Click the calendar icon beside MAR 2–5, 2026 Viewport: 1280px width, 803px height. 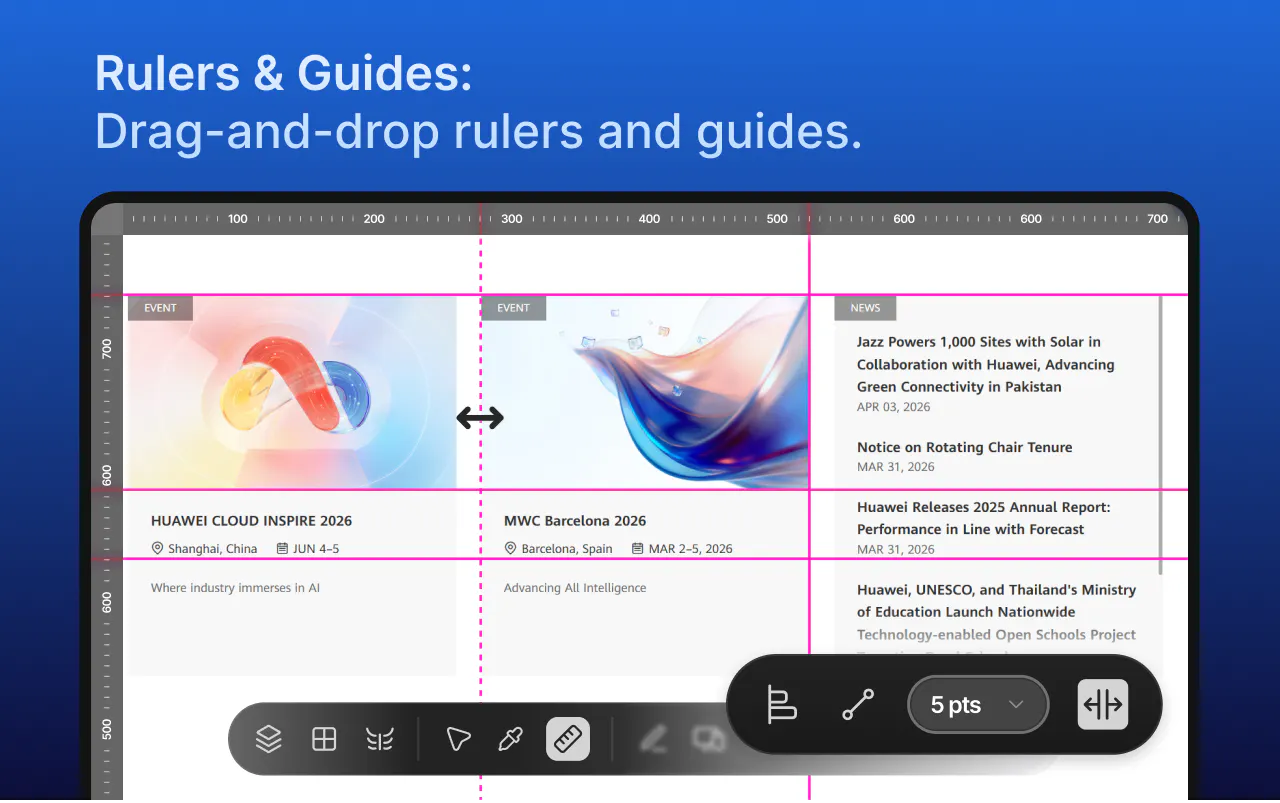638,548
